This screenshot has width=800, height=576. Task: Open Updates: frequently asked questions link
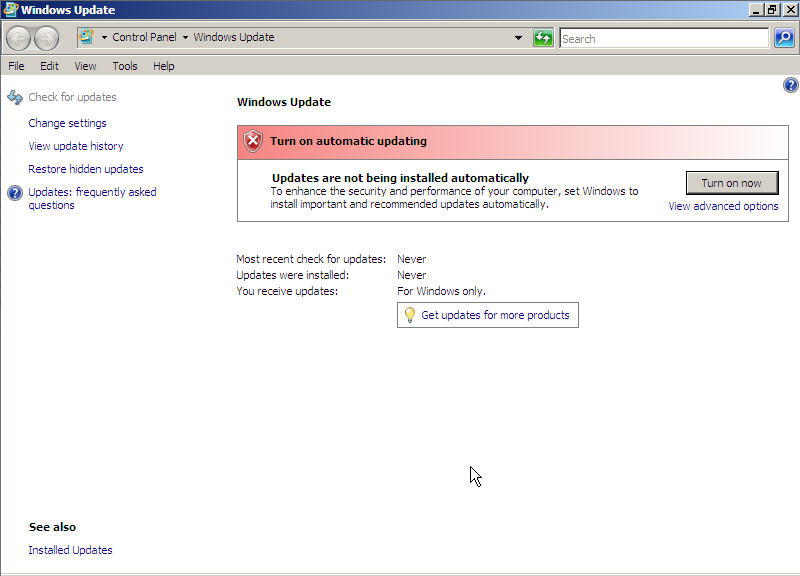92,198
